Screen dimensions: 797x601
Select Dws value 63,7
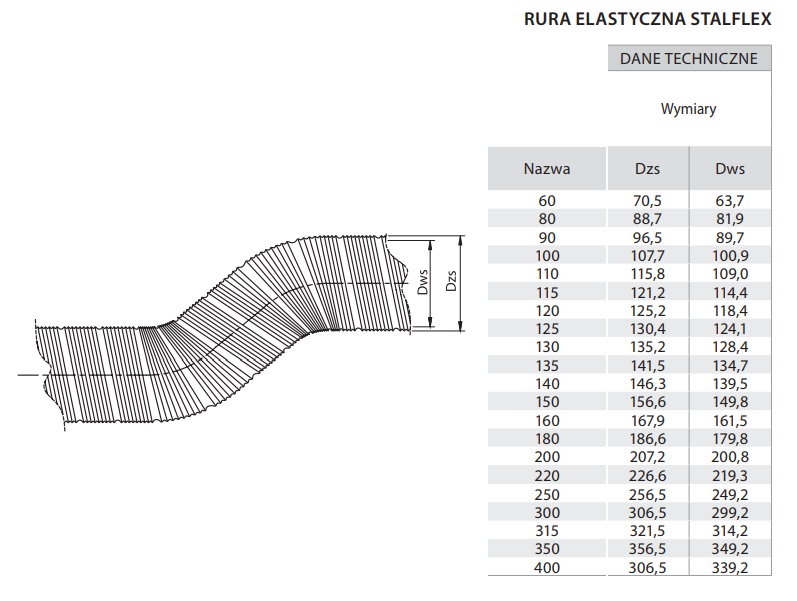click(x=730, y=201)
